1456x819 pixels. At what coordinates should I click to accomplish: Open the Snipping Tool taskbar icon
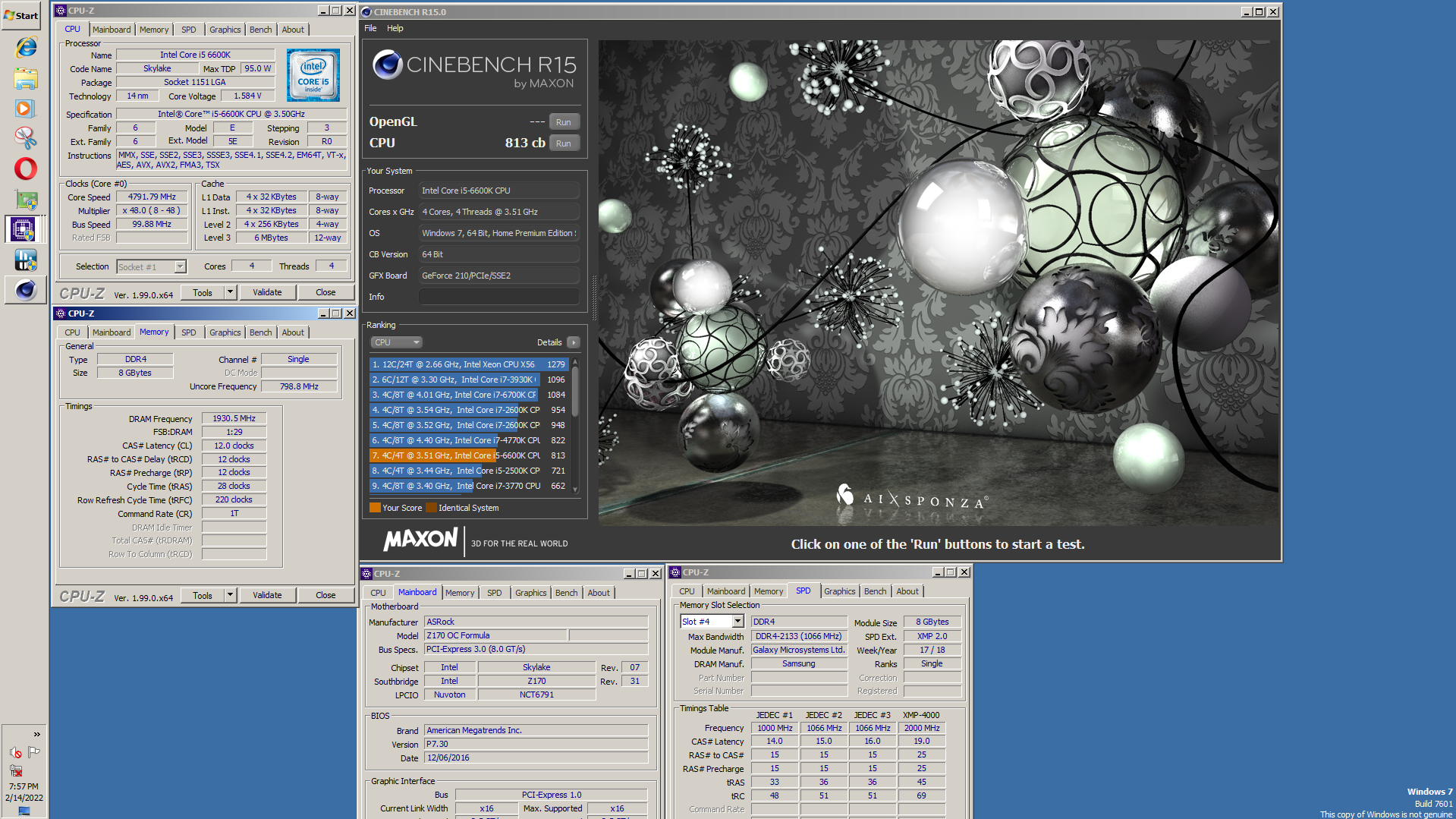(x=26, y=138)
